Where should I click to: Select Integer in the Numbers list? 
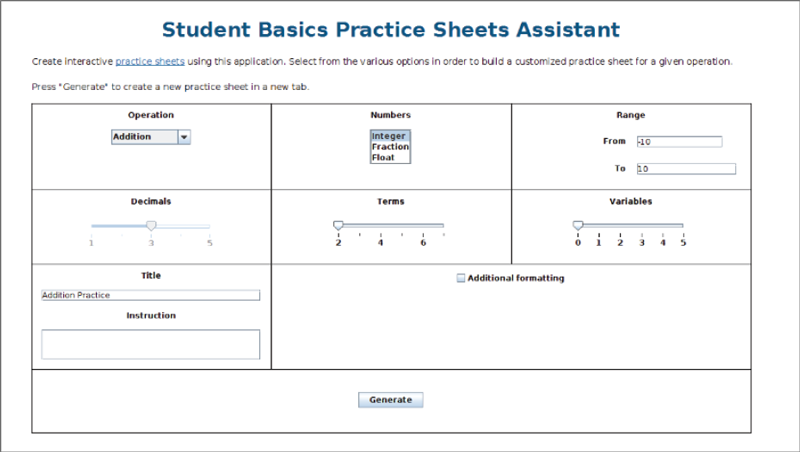click(389, 136)
